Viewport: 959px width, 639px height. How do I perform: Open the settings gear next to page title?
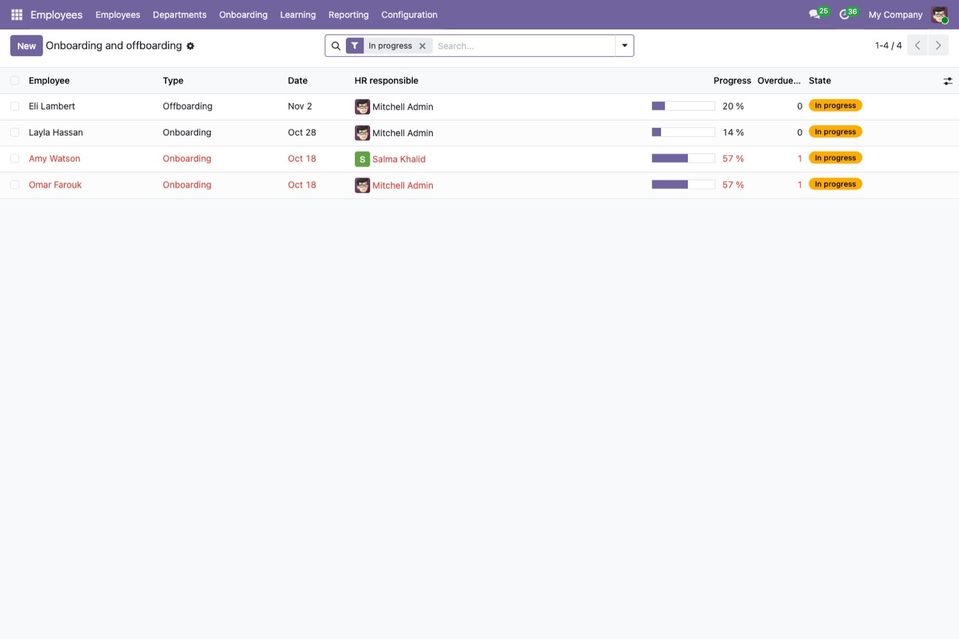[190, 46]
